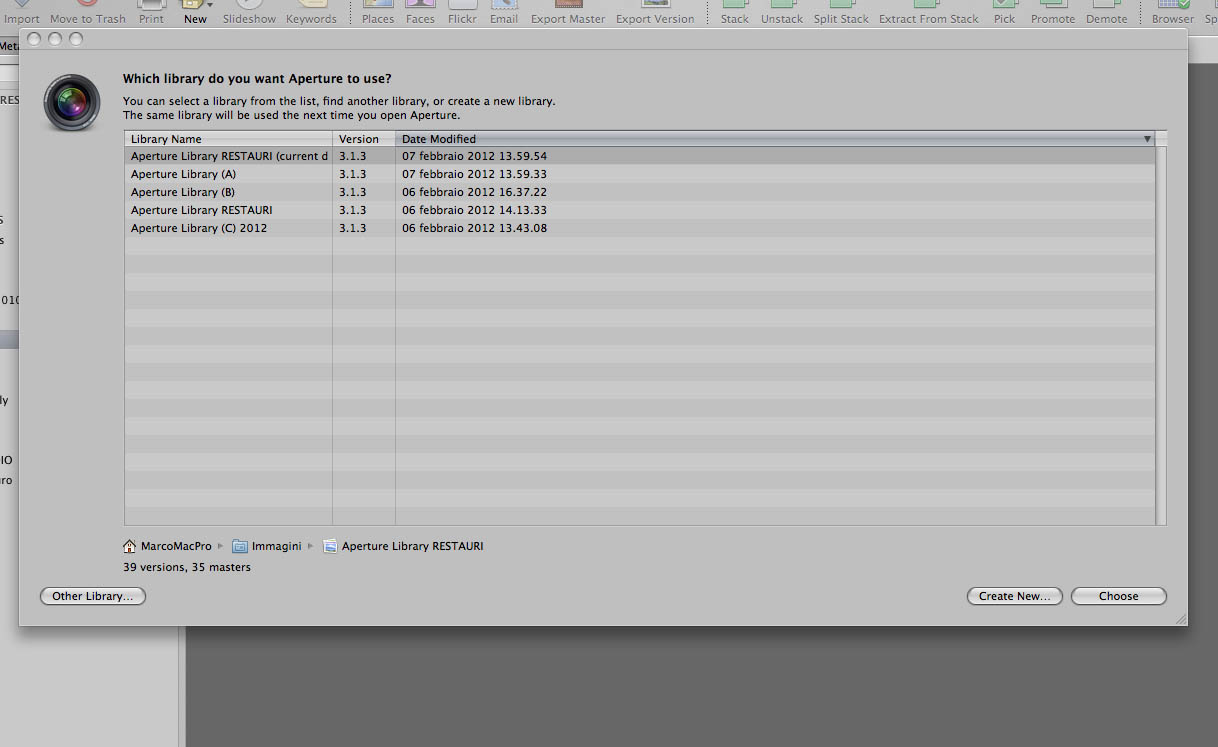Click the Date Modified column header
The width and height of the screenshot is (1218, 747).
775,139
